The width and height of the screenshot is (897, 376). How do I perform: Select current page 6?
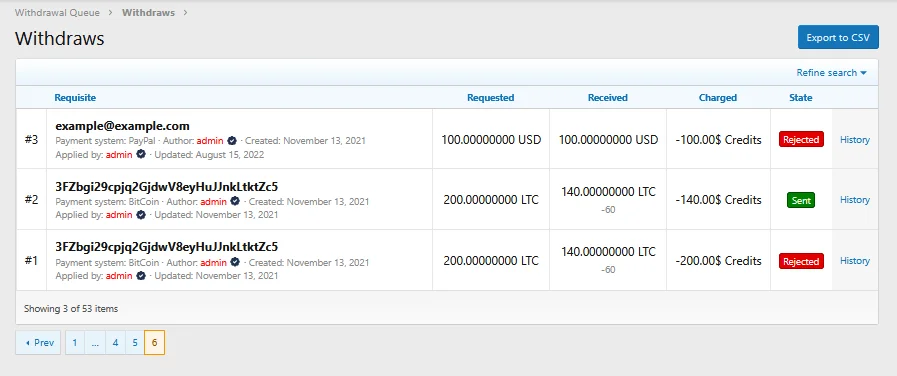click(x=154, y=342)
